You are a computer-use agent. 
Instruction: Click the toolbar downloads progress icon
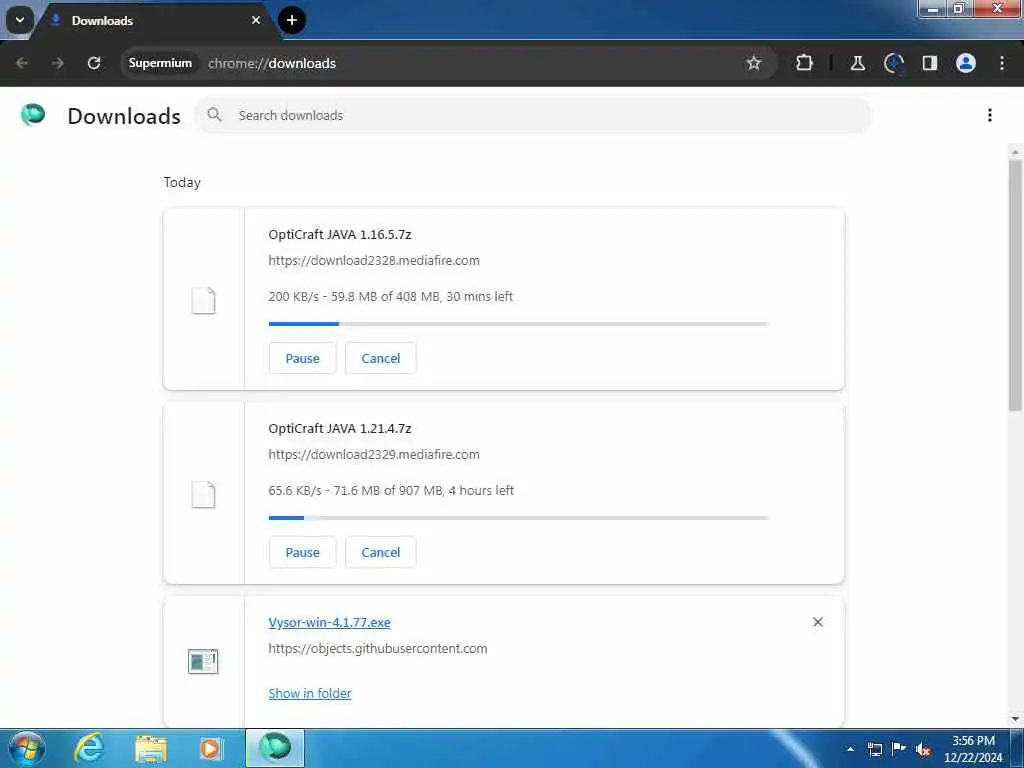(893, 63)
